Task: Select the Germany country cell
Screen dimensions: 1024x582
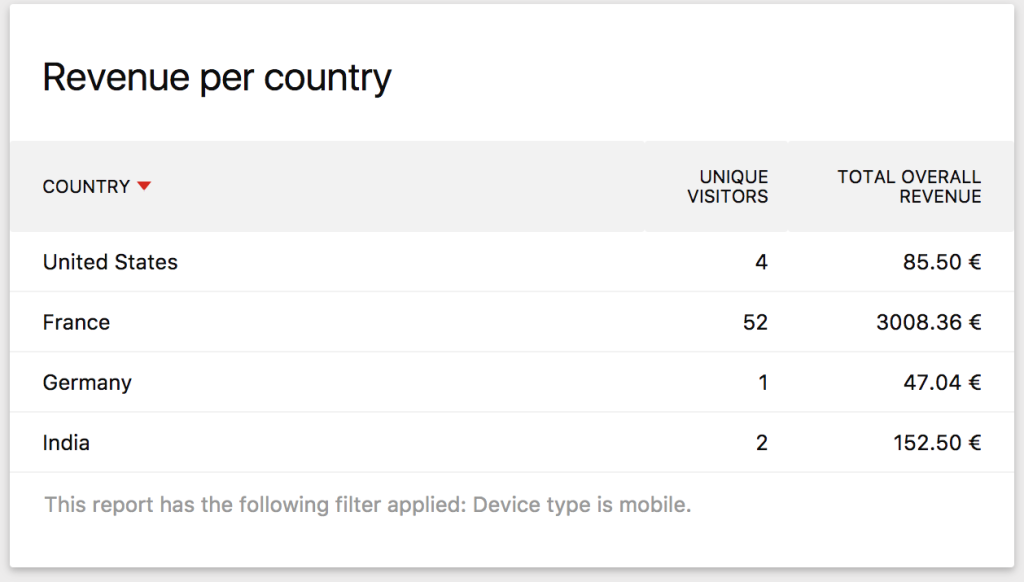Action: coord(87,383)
